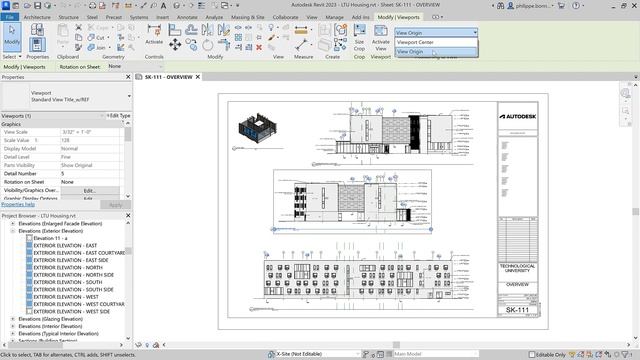This screenshot has width=640, height=360.
Task: Click the Edit Type button
Action: coord(118,116)
